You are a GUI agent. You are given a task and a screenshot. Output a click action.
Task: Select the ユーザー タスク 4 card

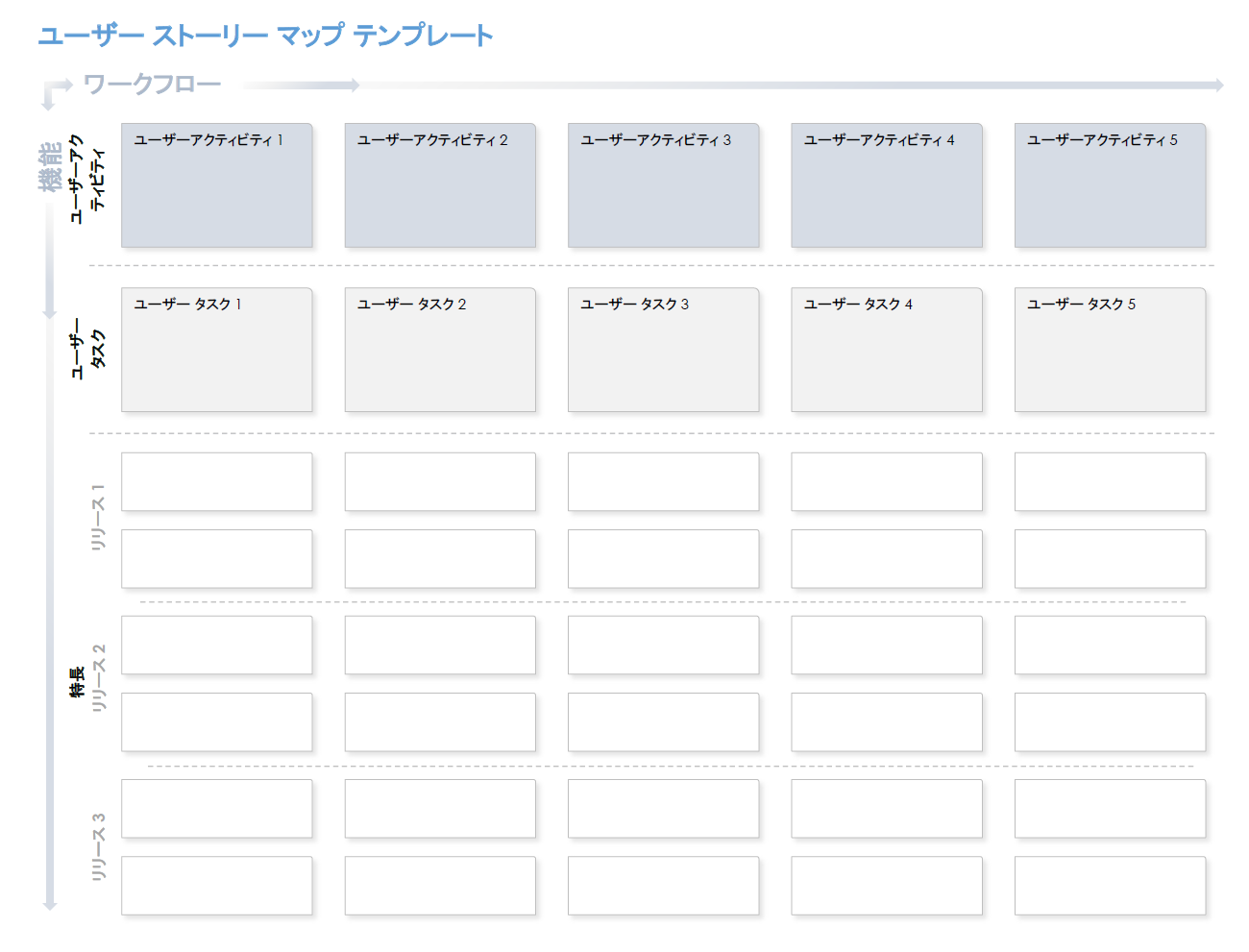tap(887, 350)
